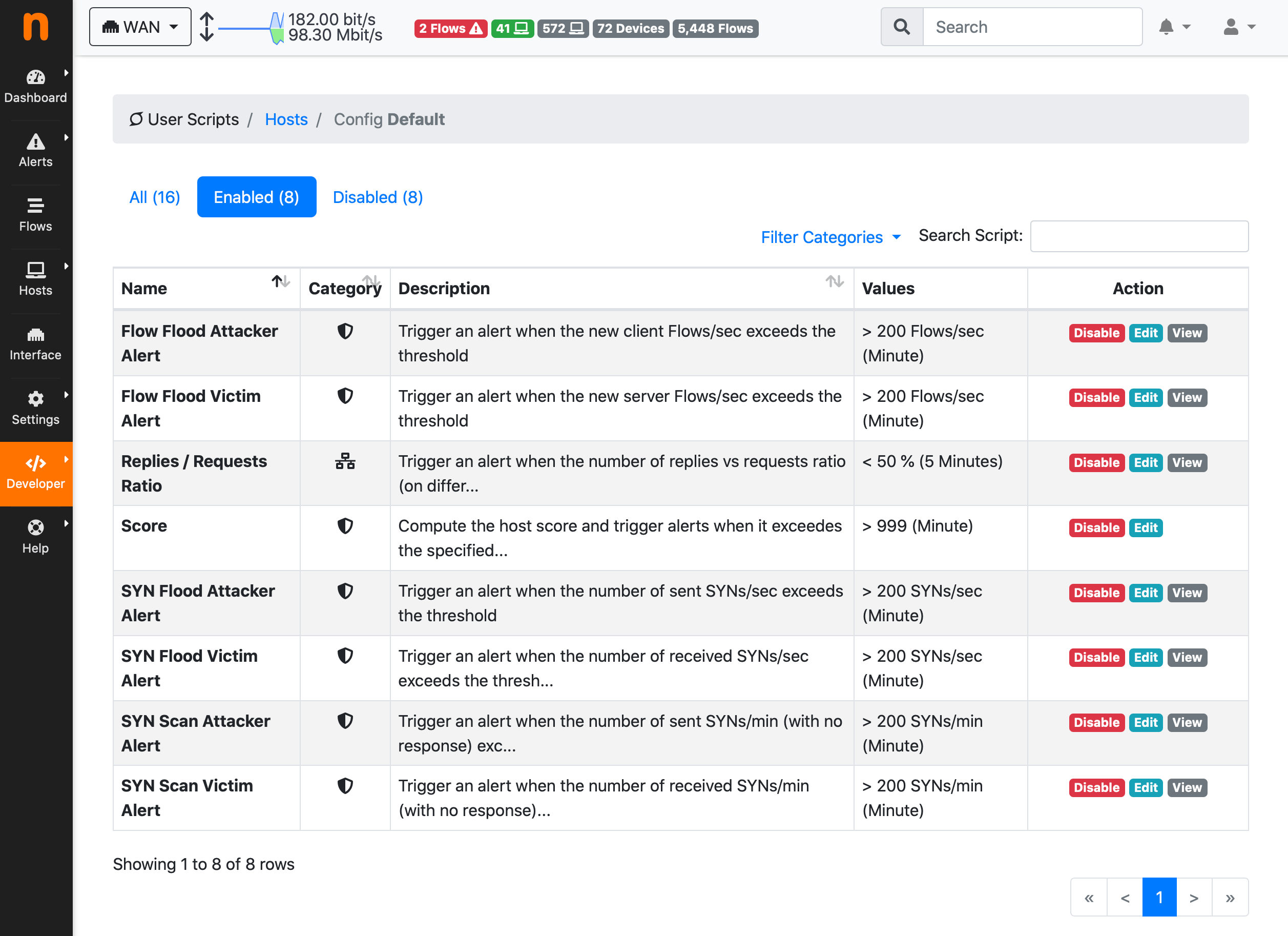Open the Dashboard sidebar icon

tap(35, 77)
